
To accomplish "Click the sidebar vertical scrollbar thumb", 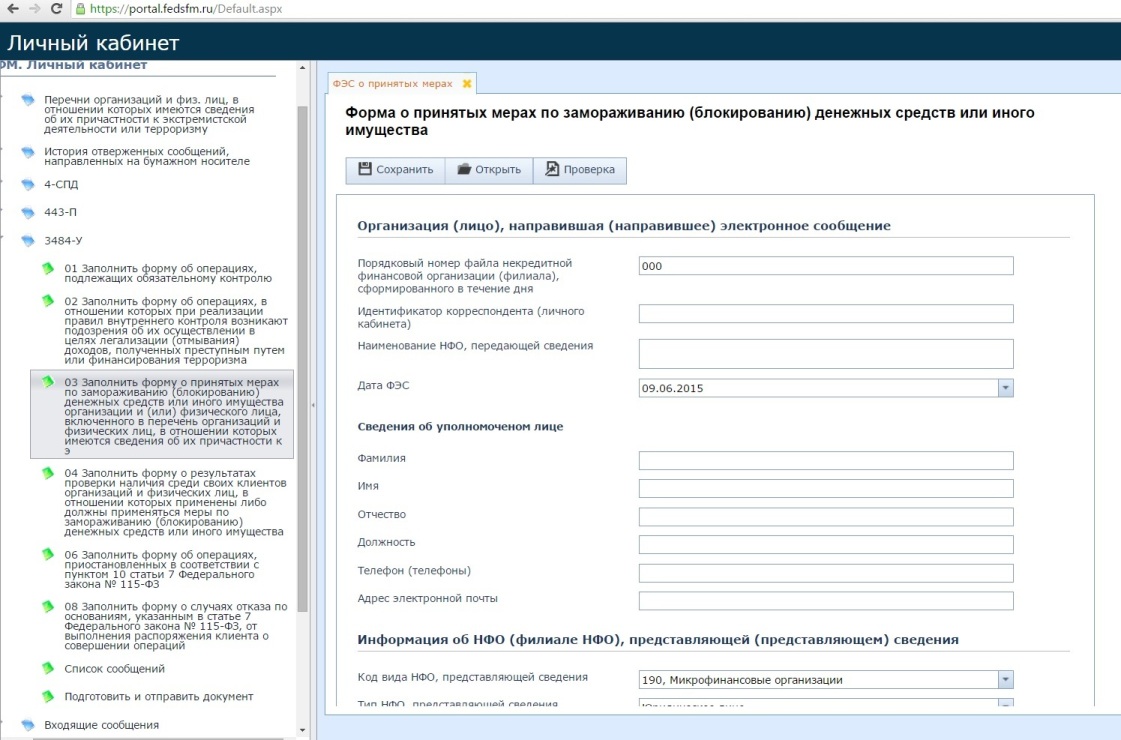I will coord(302,359).
